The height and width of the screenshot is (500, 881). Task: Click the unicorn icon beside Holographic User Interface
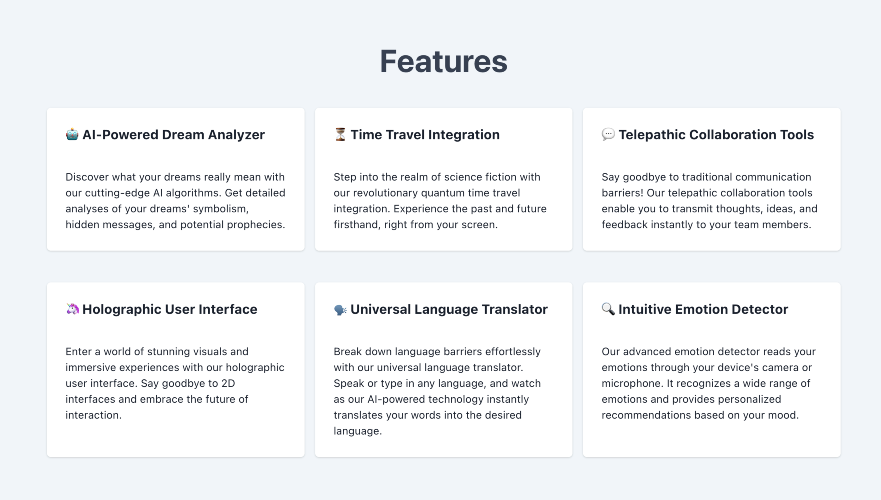pyautogui.click(x=72, y=309)
